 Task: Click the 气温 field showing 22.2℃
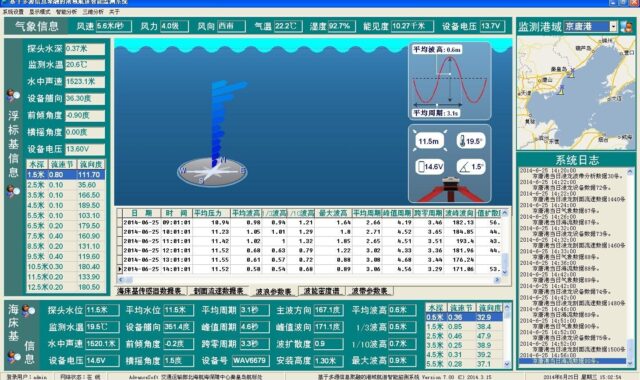[x=288, y=26]
